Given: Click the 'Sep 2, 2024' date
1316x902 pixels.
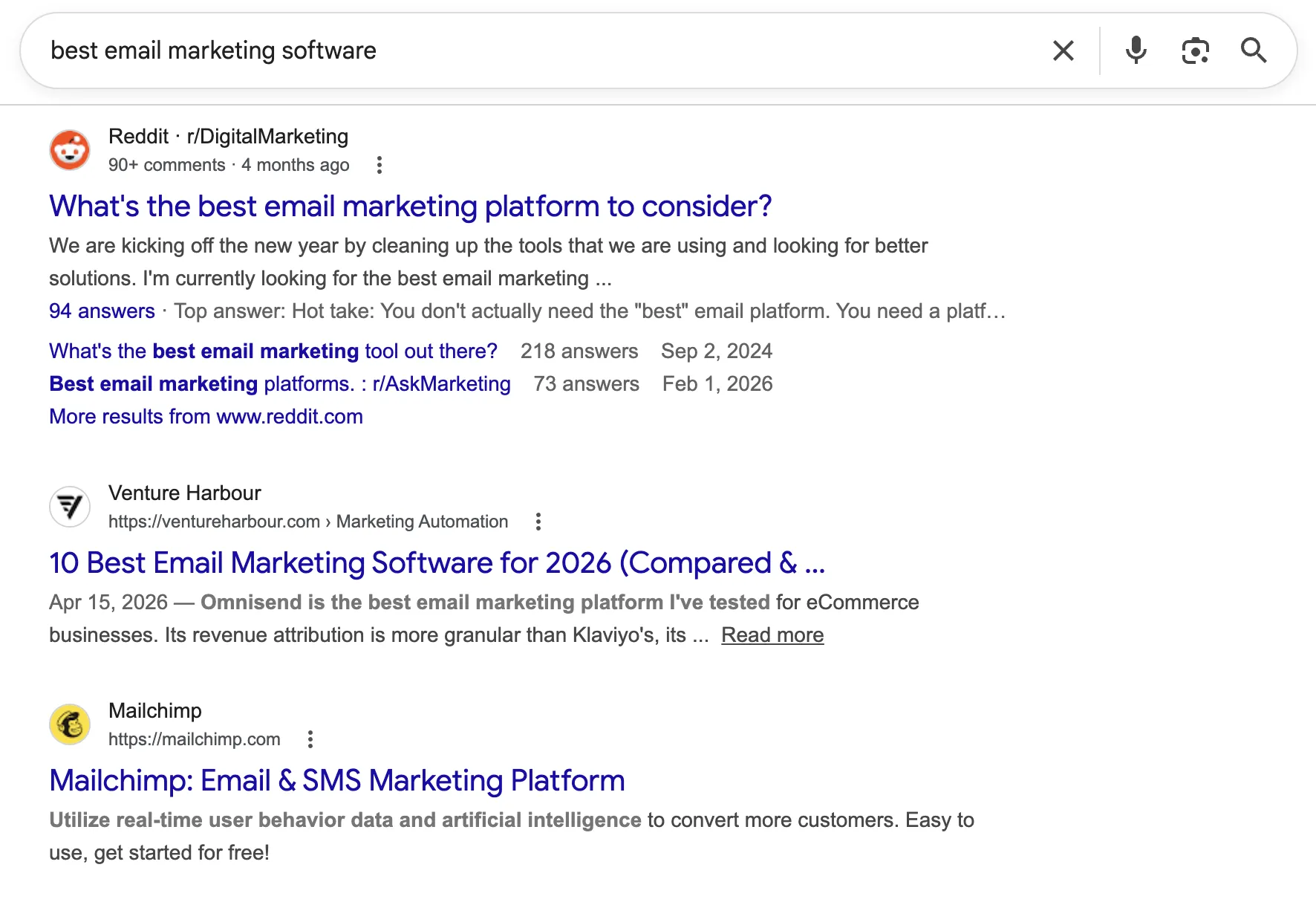Looking at the screenshot, I should pos(717,351).
